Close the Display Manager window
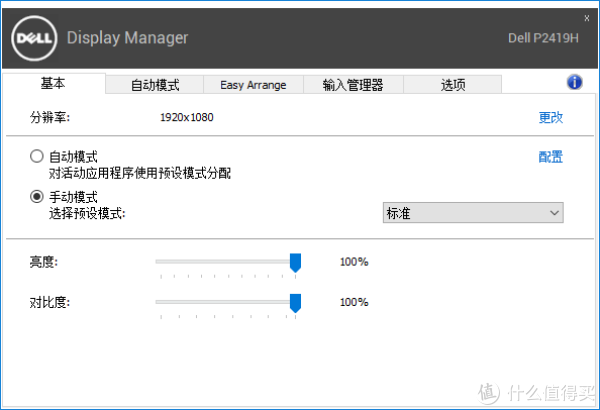 tap(587, 18)
